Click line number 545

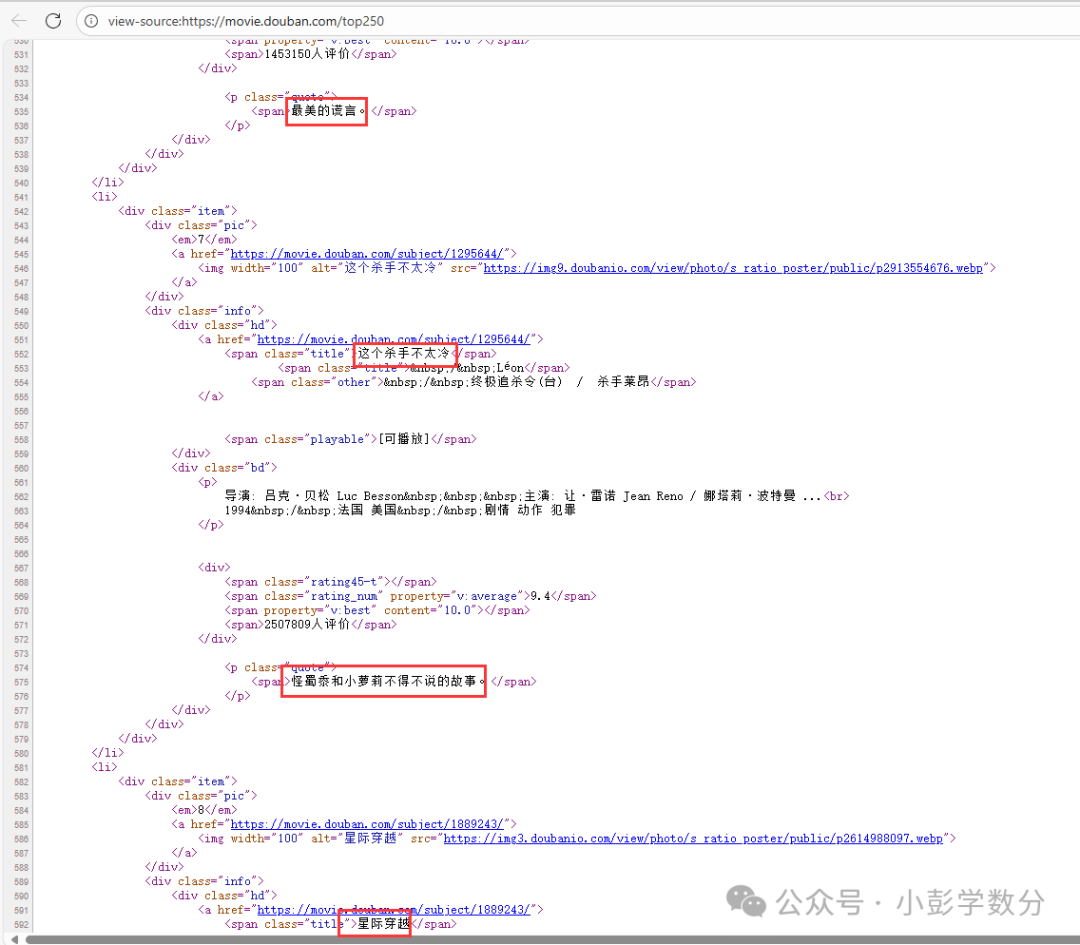pyautogui.click(x=21, y=254)
